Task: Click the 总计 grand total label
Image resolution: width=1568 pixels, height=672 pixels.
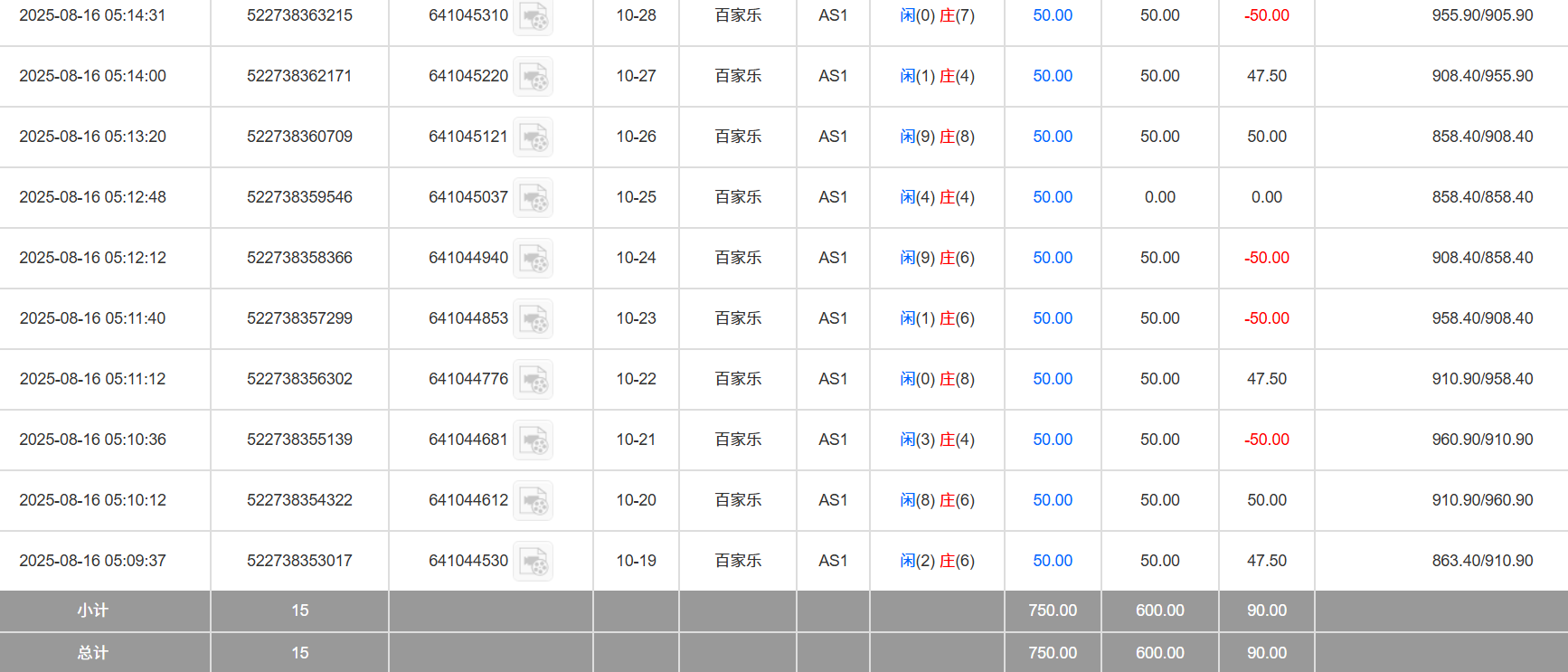Action: coord(92,653)
